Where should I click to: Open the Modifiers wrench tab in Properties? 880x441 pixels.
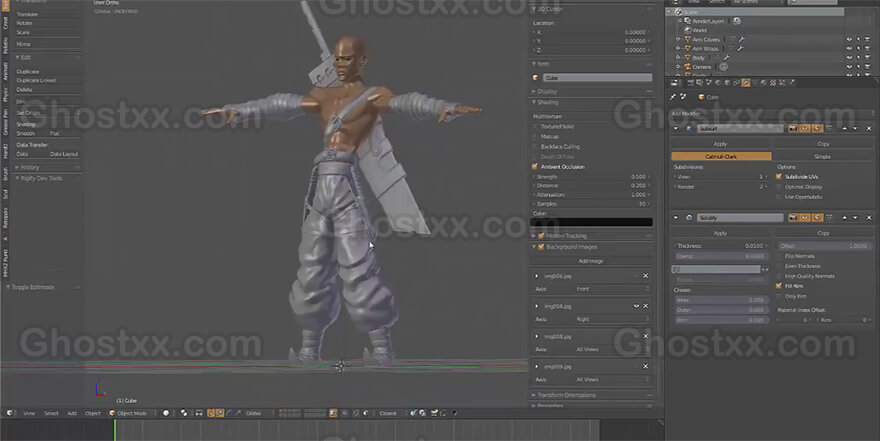tap(745, 83)
